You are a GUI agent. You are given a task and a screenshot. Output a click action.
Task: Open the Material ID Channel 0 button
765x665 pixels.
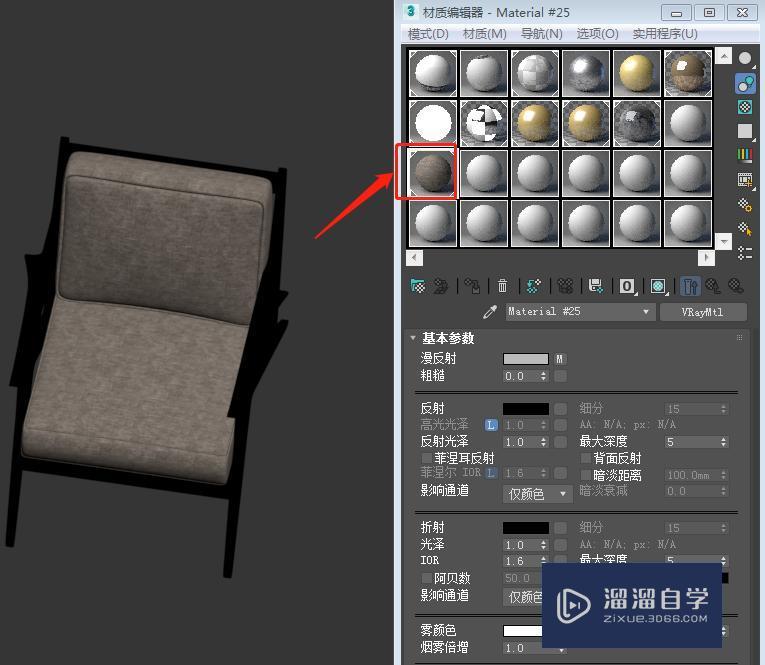pyautogui.click(x=627, y=286)
